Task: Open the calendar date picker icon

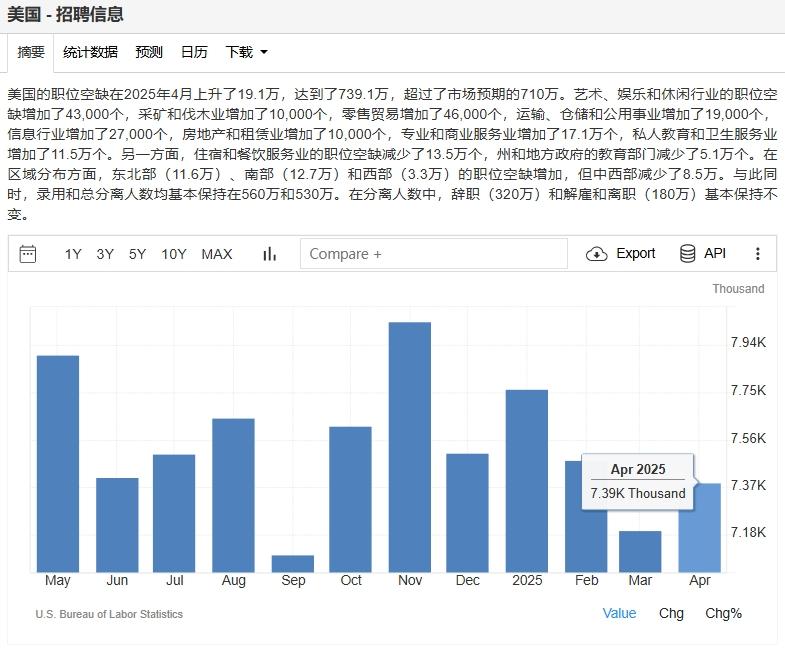Action: [28, 254]
